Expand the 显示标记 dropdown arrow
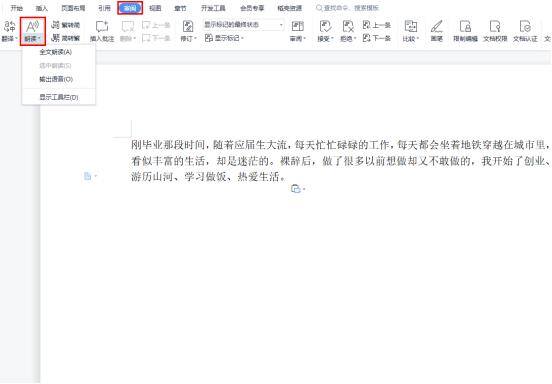Screen dimensions: 552x384 243,38
